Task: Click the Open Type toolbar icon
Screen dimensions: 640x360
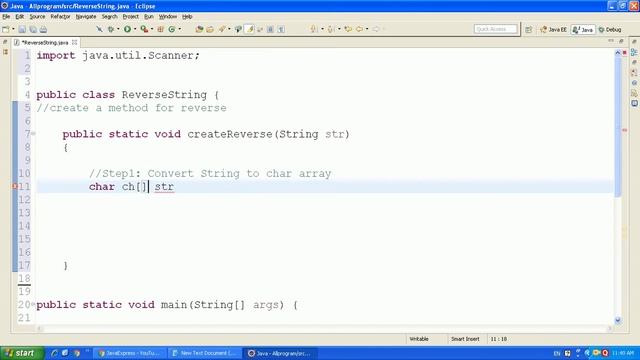Action: click(x=199, y=29)
